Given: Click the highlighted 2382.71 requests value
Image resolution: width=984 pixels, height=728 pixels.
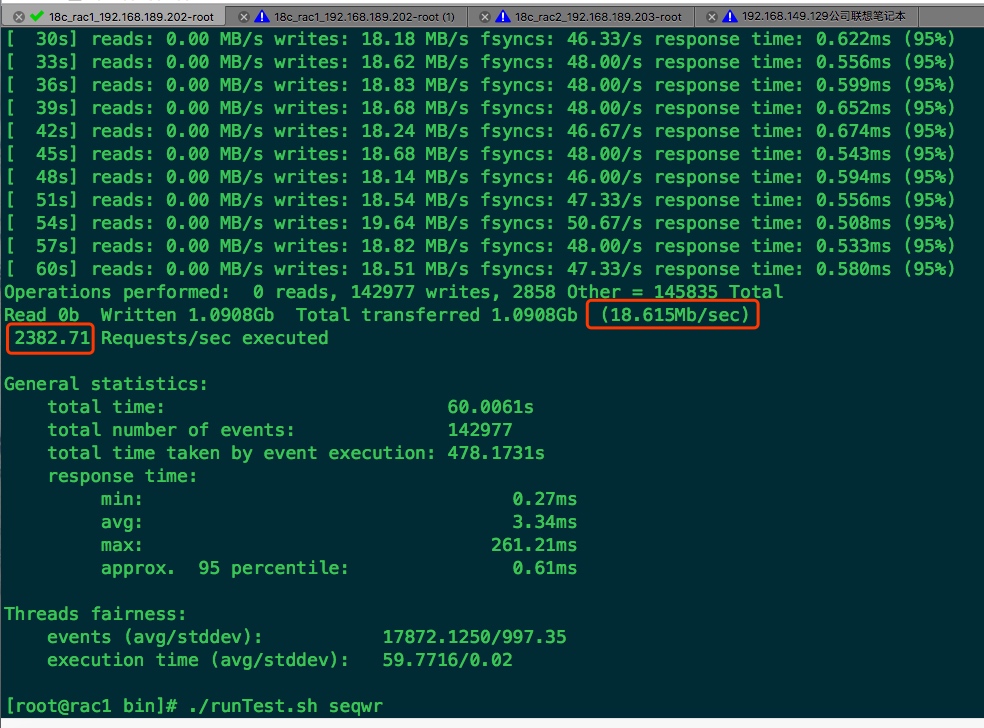Looking at the screenshot, I should [x=49, y=338].
